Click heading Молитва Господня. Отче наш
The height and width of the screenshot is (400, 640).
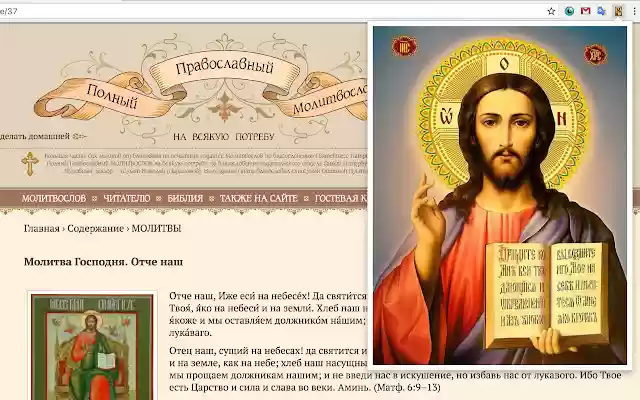coord(103,262)
